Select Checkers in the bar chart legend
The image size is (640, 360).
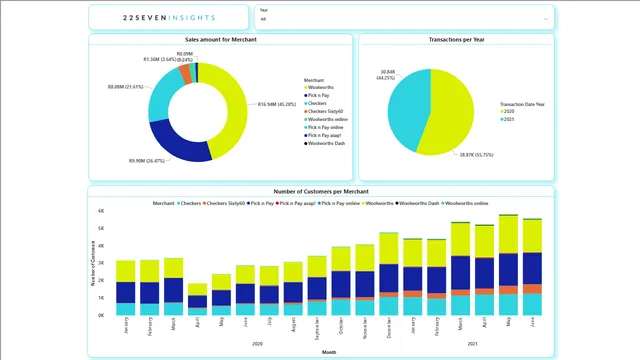(189, 203)
